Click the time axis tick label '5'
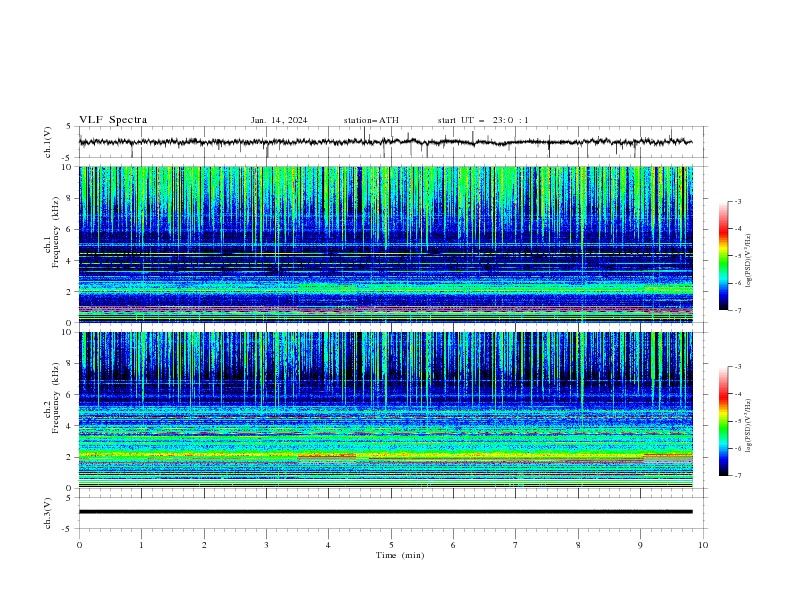This screenshot has width=792, height=612. (391, 545)
